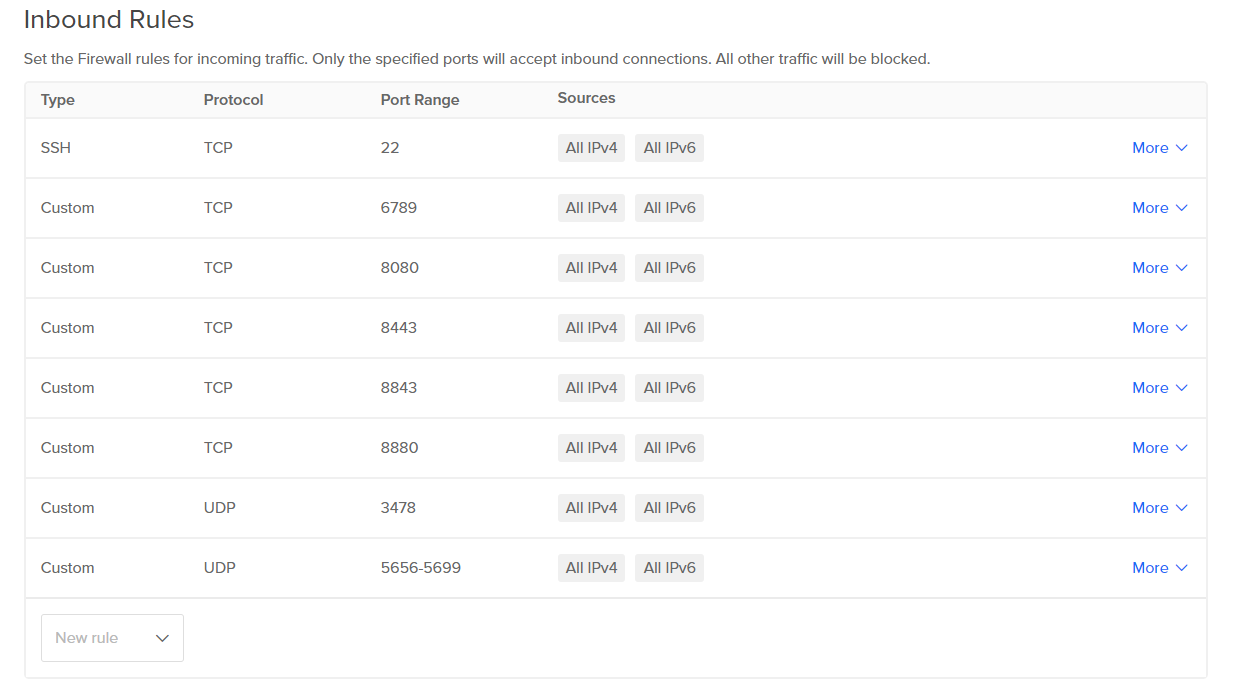Expand More menu for ports 5656-5699 rule

click(x=1159, y=568)
